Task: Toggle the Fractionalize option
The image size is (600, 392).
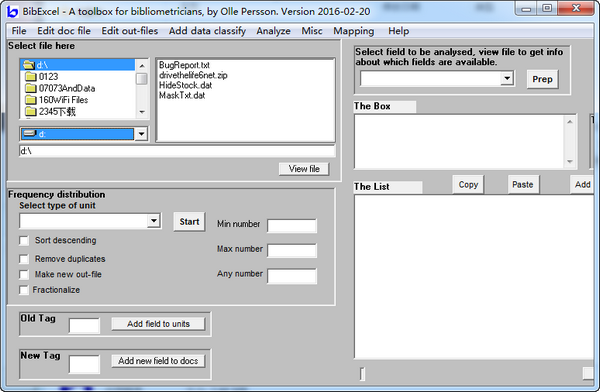Action: point(24,290)
